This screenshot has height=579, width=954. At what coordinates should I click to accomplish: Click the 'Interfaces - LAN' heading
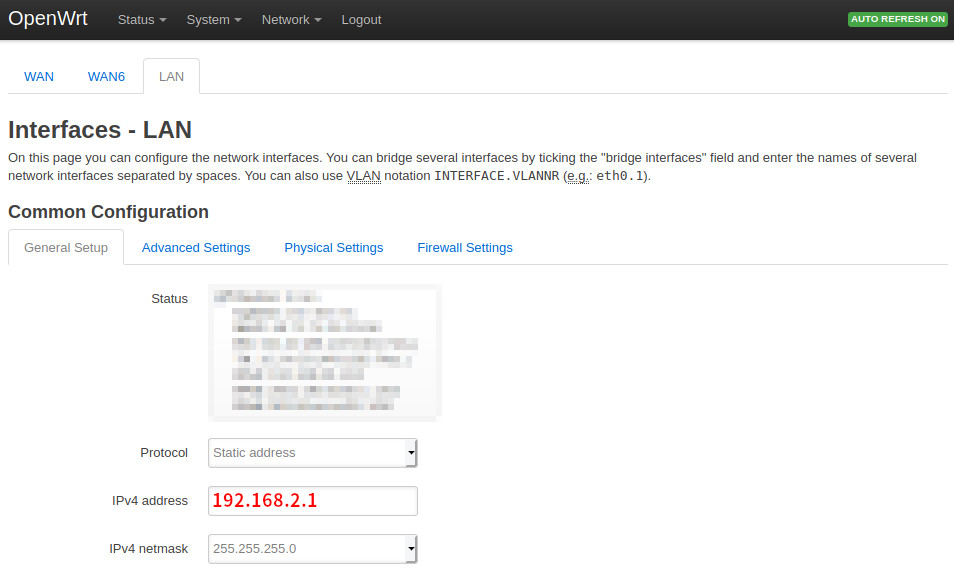[x=100, y=130]
